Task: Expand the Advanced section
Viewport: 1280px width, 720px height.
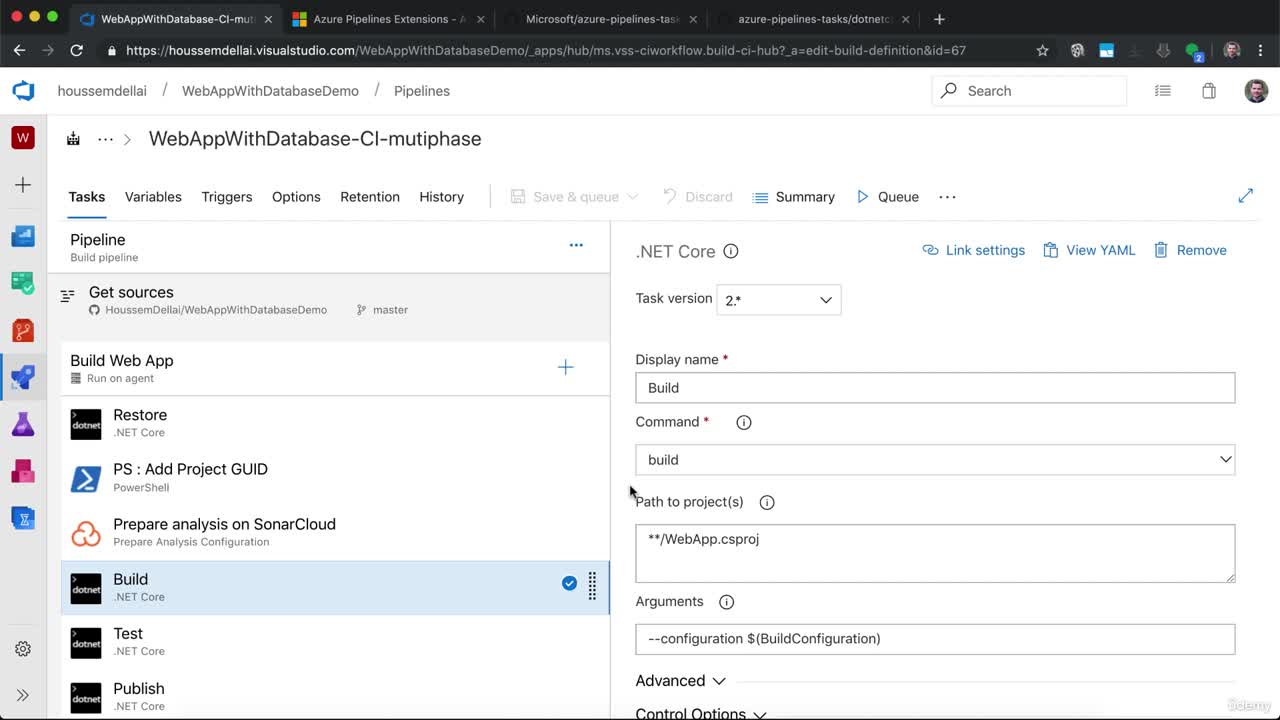Action: (680, 681)
